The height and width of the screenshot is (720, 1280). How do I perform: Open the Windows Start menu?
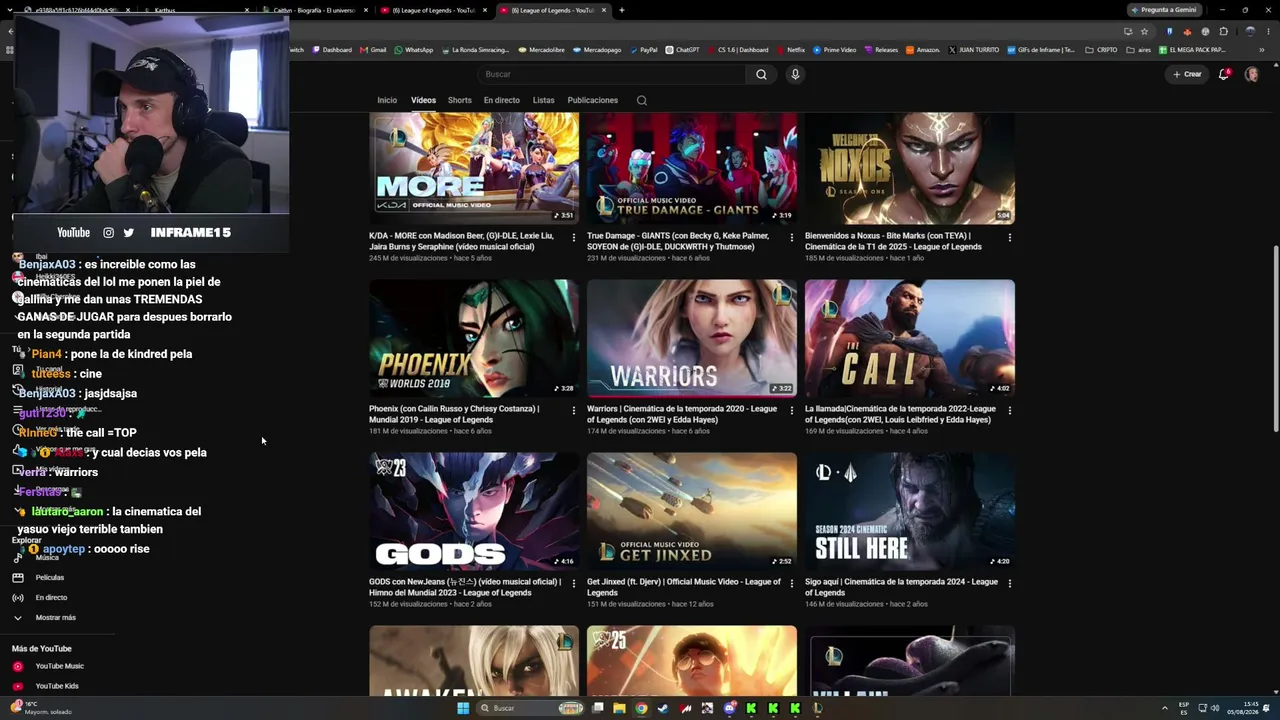coord(463,708)
